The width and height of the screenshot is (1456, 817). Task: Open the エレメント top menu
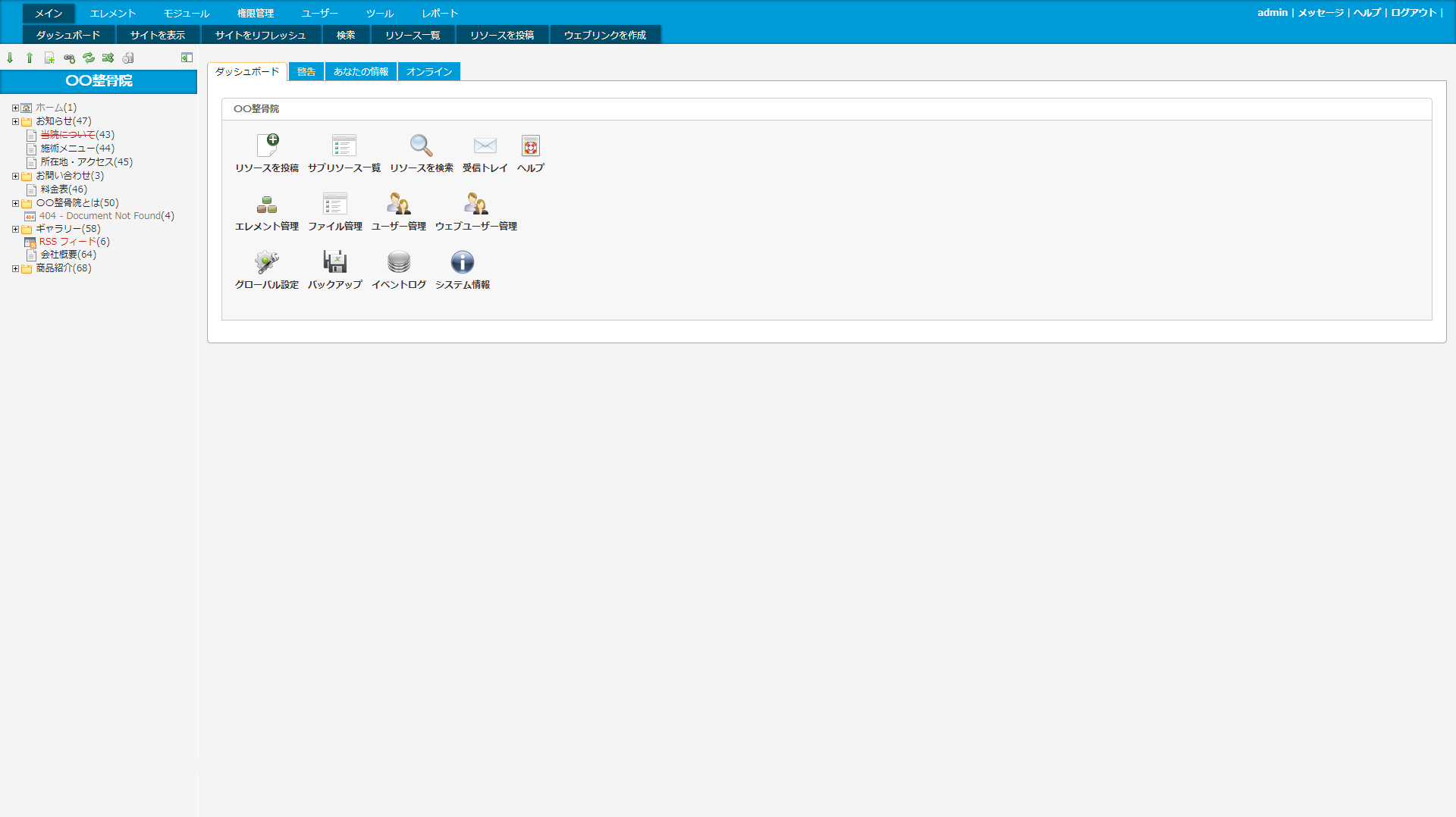112,14
